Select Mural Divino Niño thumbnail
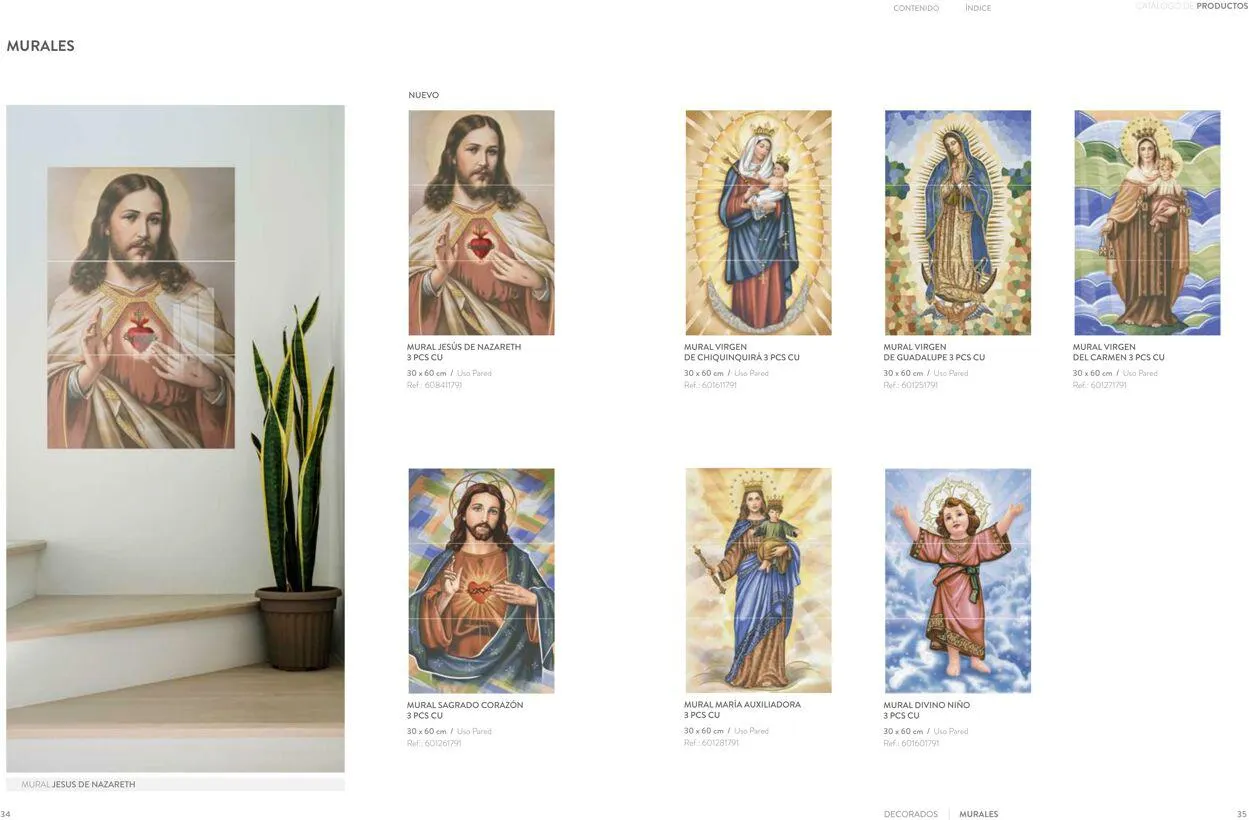The width and height of the screenshot is (1250, 820). tap(957, 581)
